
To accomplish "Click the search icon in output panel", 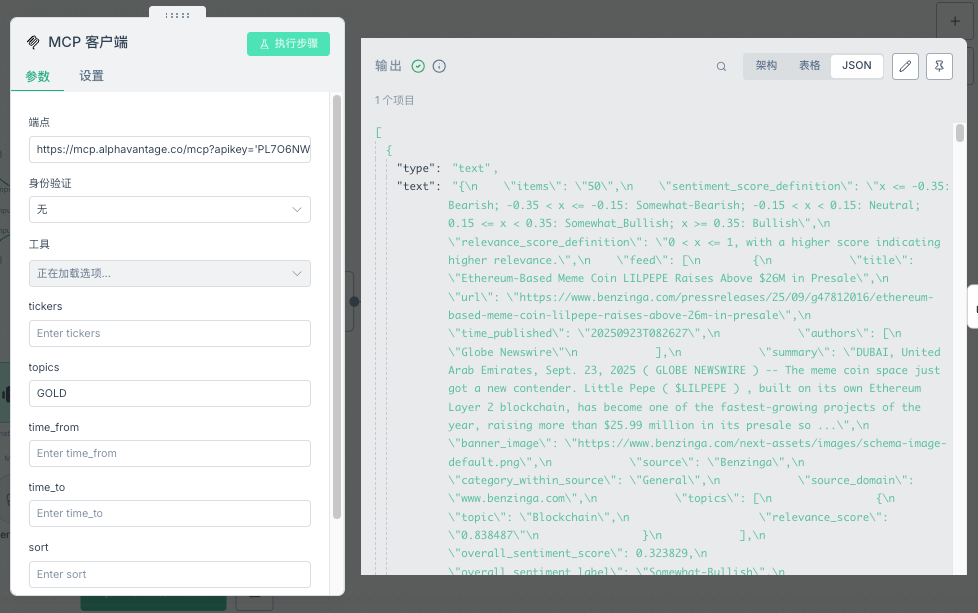I will 721,67.
